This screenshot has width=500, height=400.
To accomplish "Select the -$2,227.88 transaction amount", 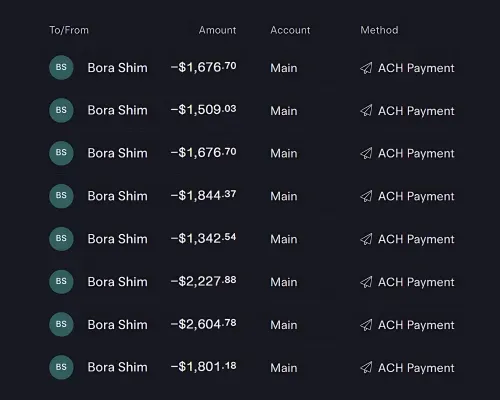I will (x=203, y=281).
